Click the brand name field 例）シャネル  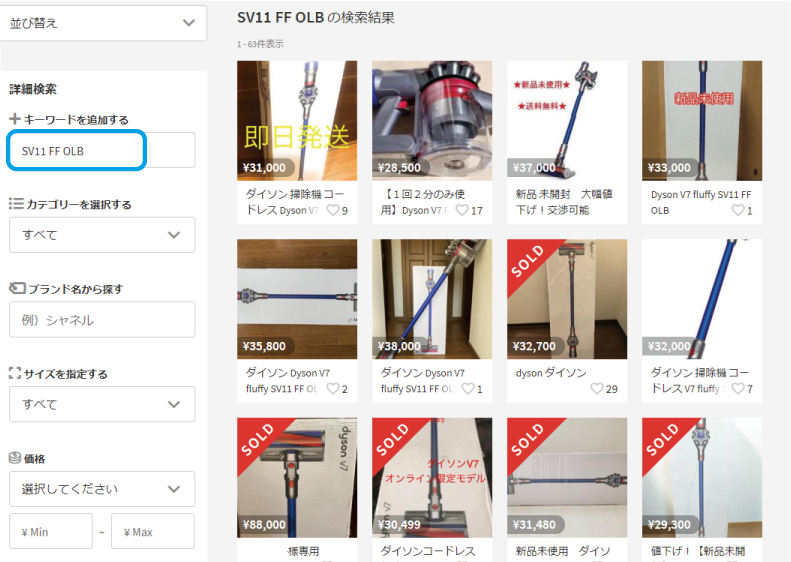102,319
